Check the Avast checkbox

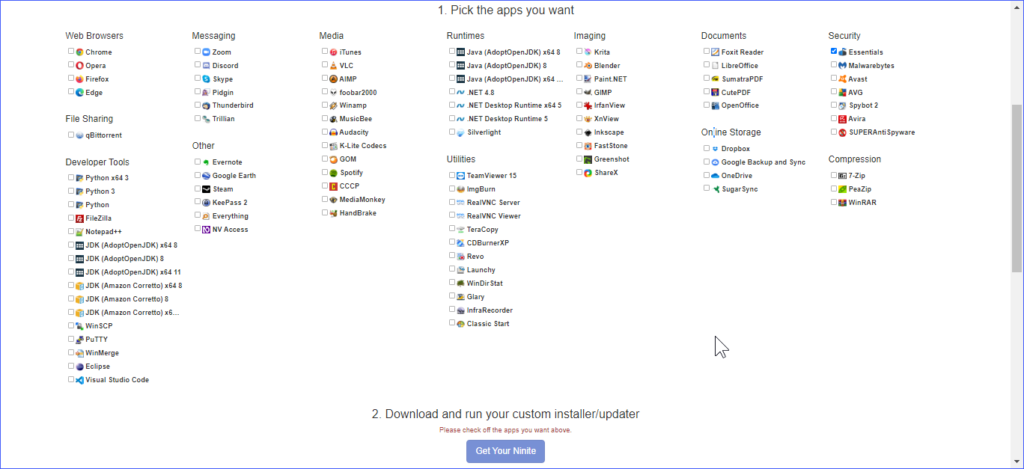[834, 78]
